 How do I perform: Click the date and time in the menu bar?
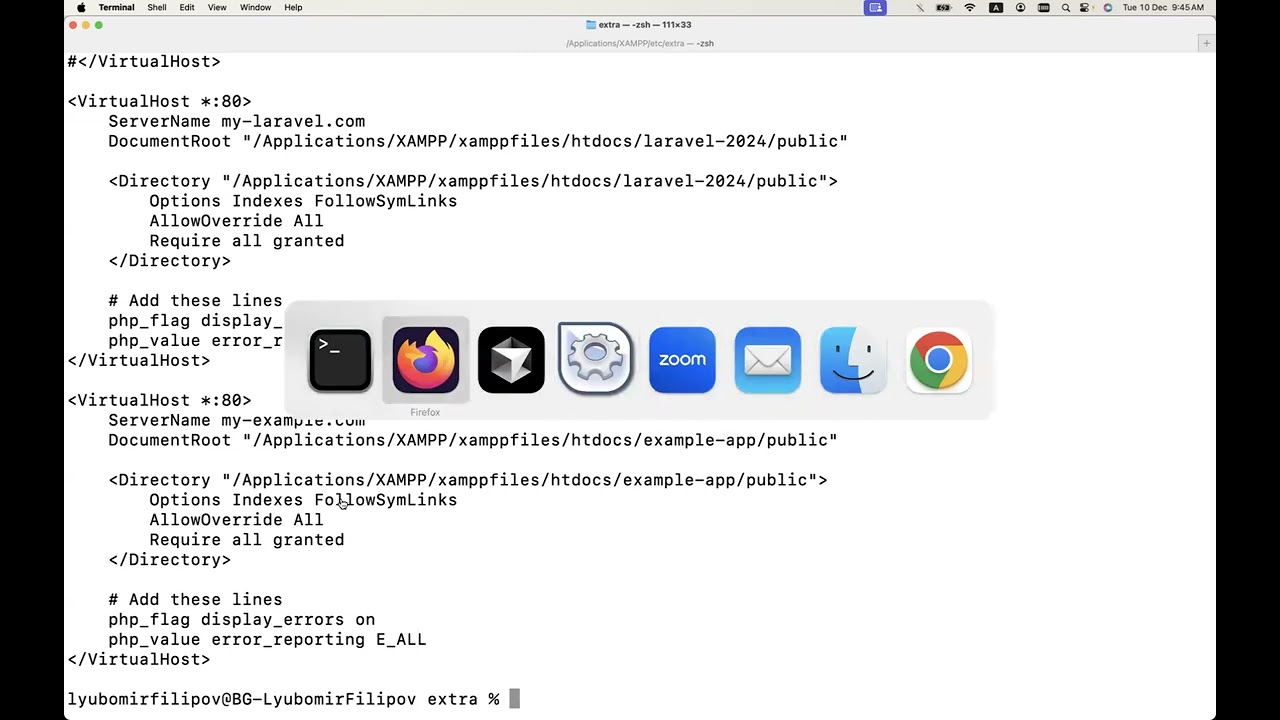tap(1163, 7)
